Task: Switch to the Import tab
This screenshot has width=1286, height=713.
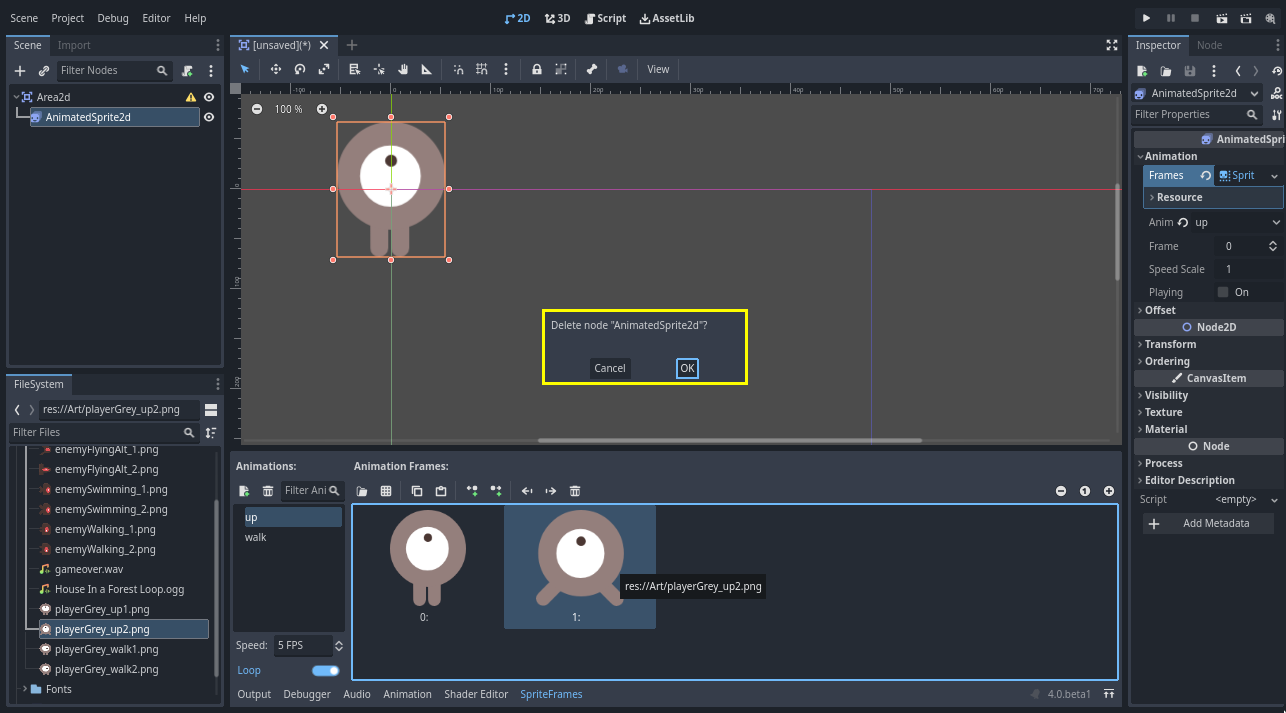Action: (74, 45)
